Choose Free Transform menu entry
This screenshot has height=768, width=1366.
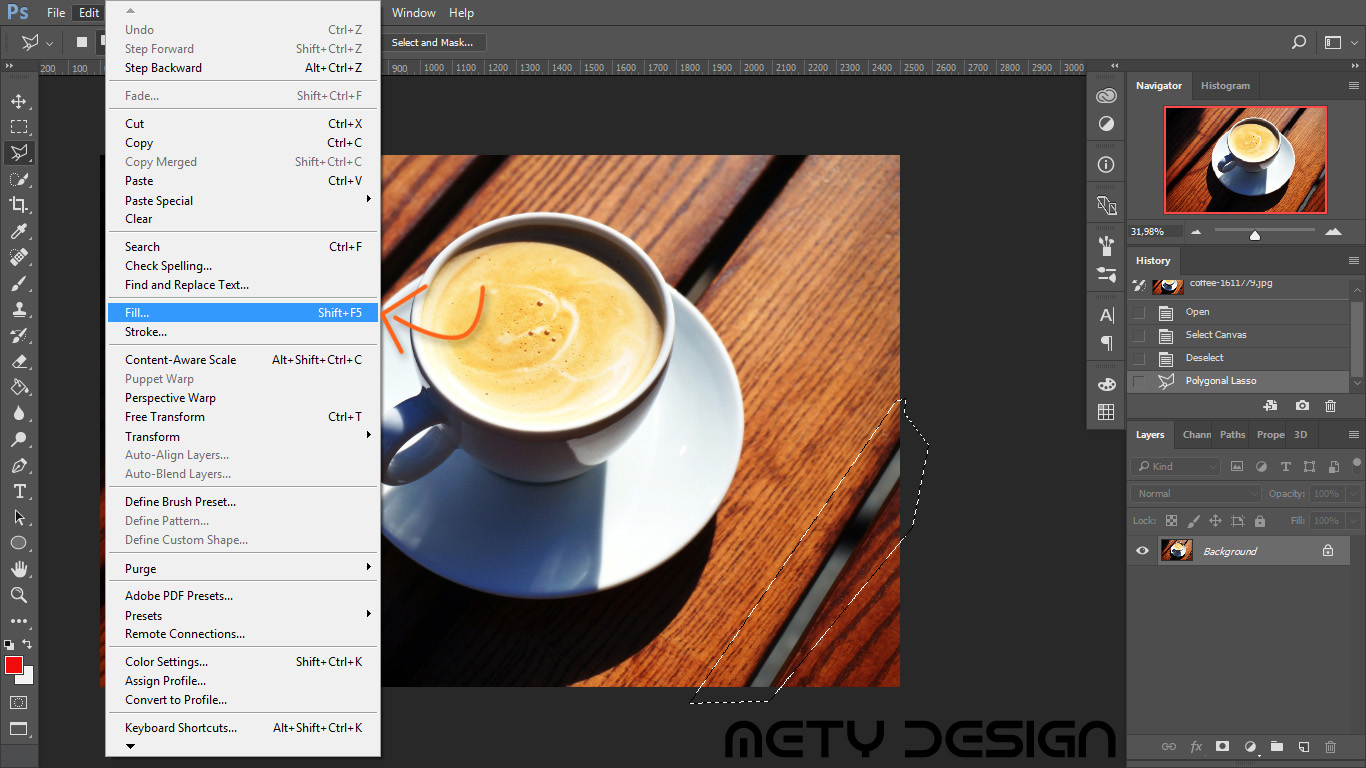[x=243, y=417]
